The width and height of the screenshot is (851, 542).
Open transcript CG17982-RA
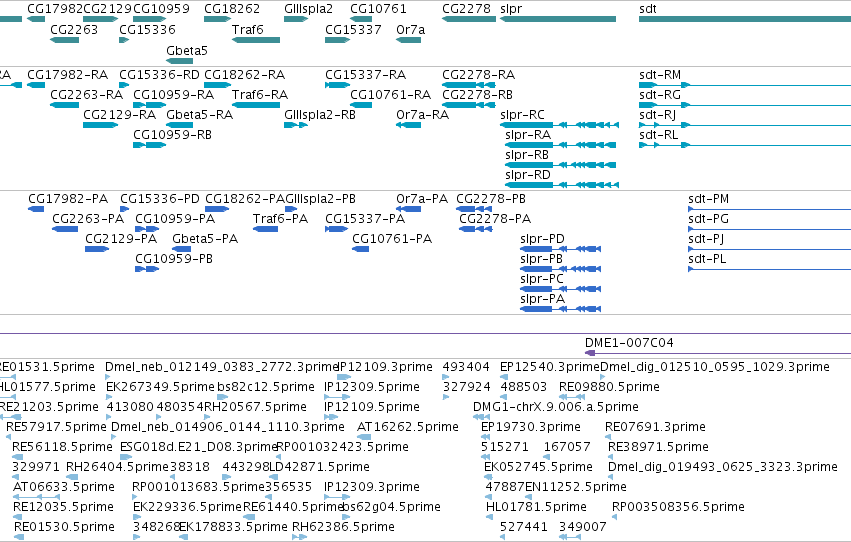67,74
